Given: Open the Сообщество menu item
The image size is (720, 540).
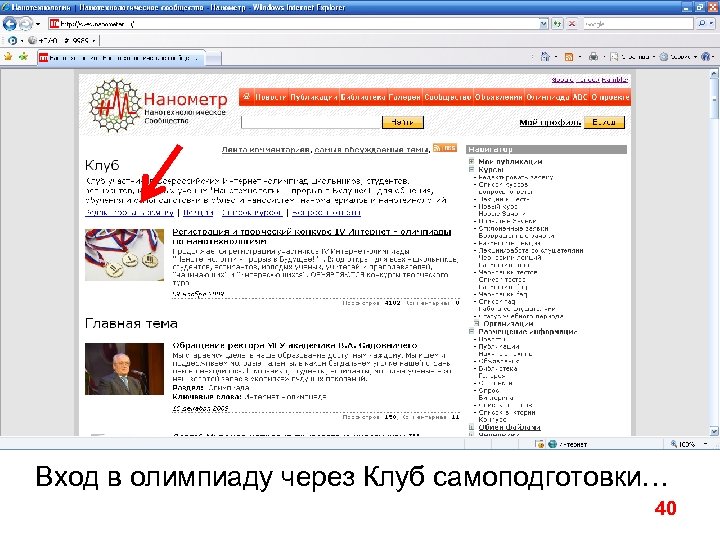Looking at the screenshot, I should 448,97.
